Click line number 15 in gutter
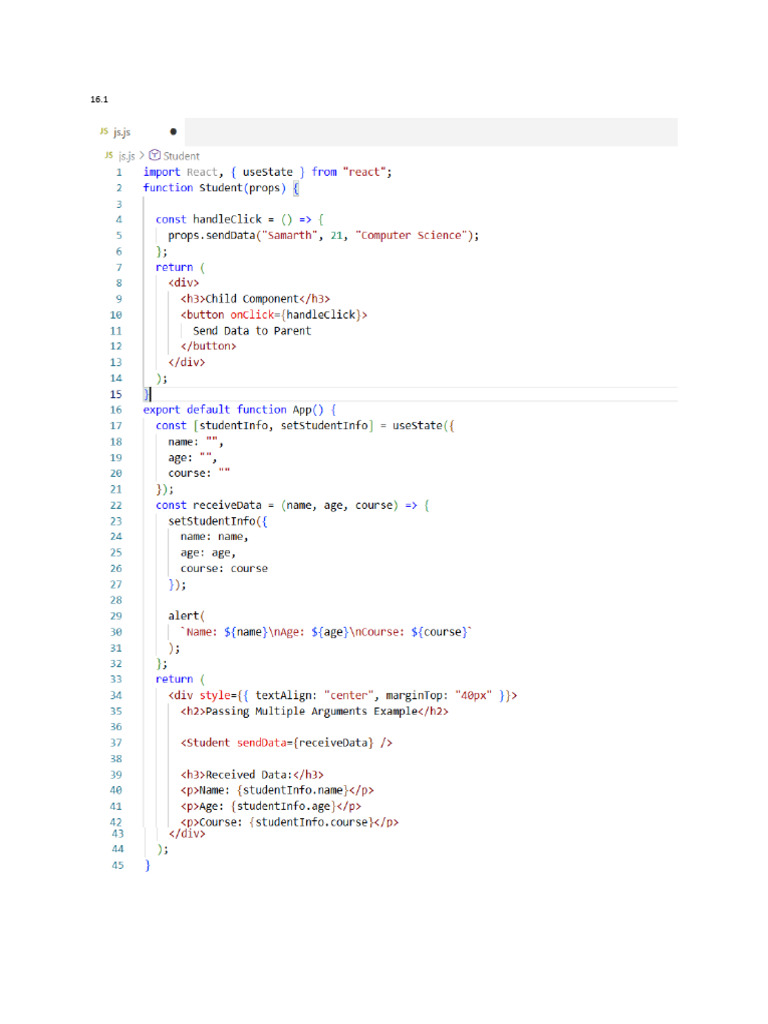 pos(116,394)
